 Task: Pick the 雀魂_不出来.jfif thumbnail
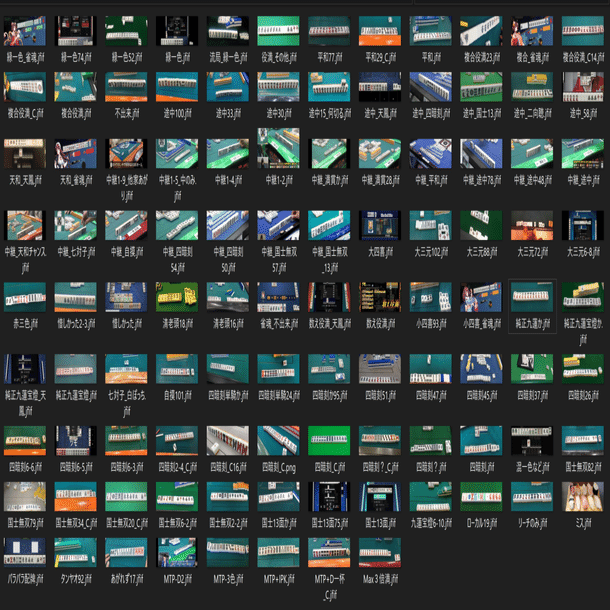coord(278,297)
